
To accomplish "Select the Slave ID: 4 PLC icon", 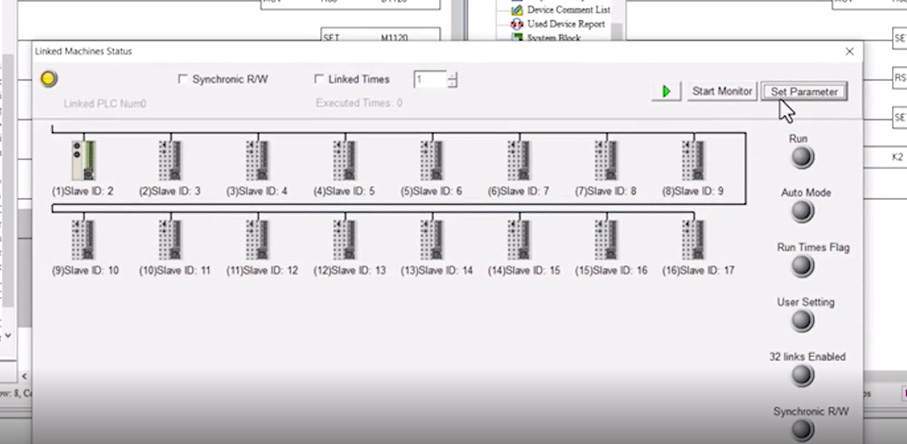I will (x=257, y=161).
